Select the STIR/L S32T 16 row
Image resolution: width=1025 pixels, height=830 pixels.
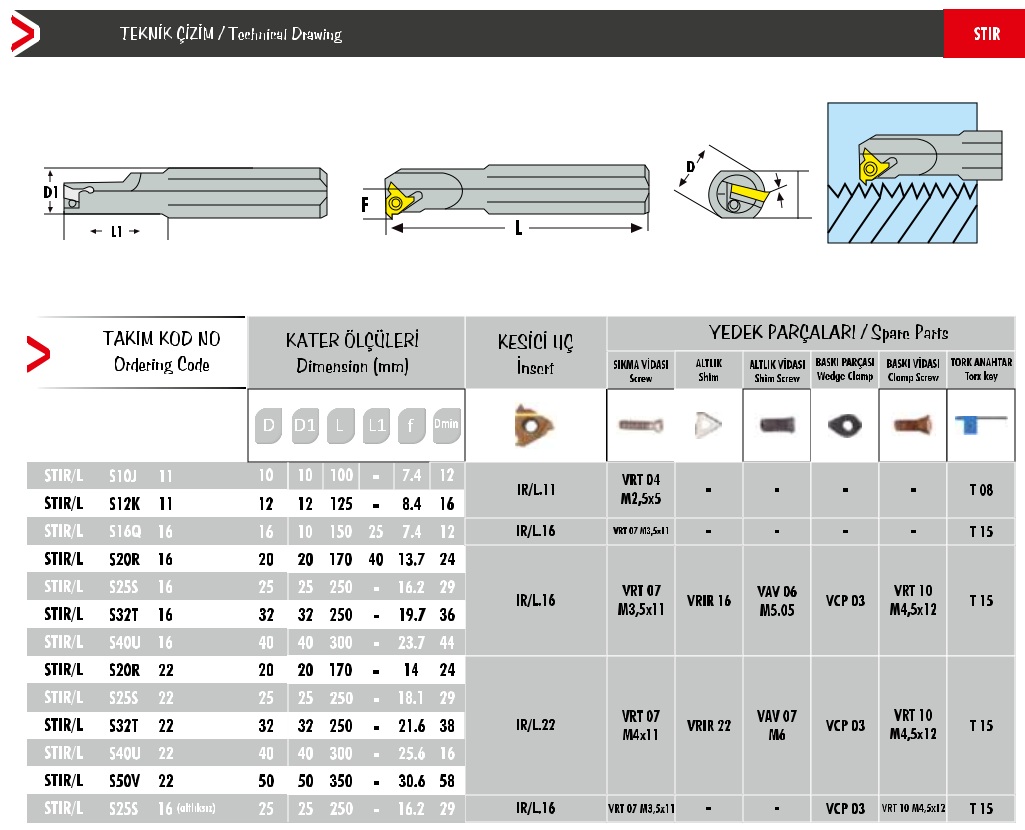click(x=246, y=614)
